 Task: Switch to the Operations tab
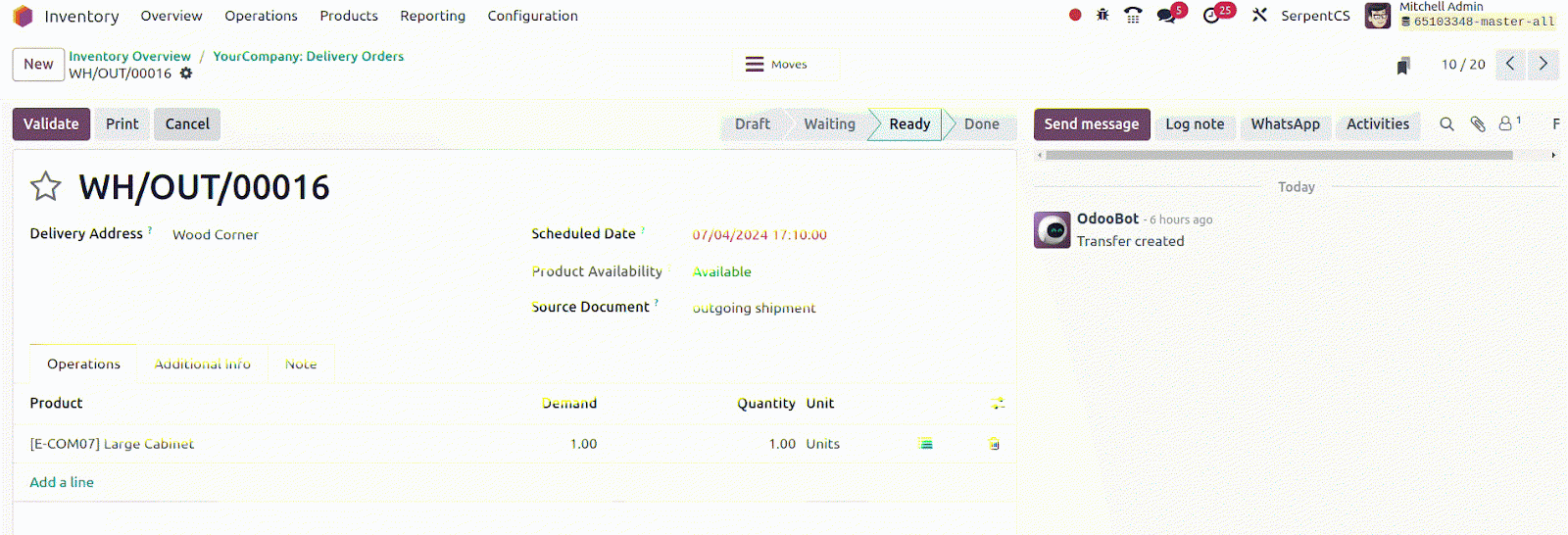point(83,364)
